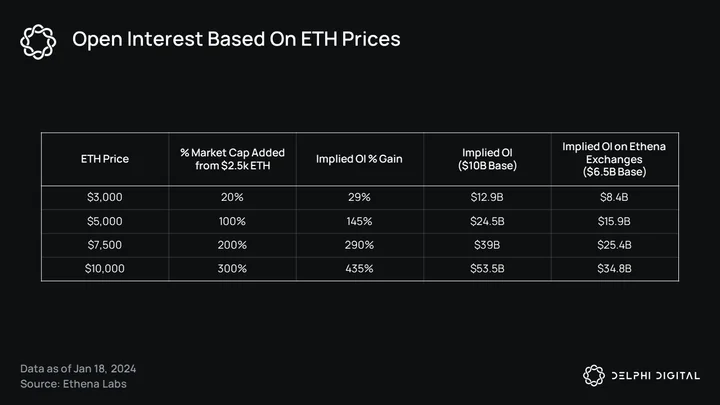
Task: Click the 200% market cap added cell
Action: click(x=232, y=245)
